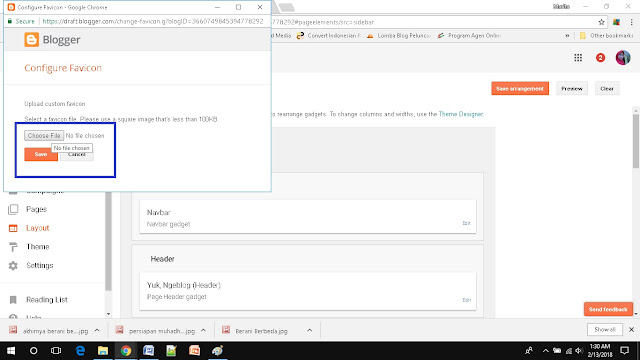The height and width of the screenshot is (360, 640).
Task: Edit the Page Header gadget
Action: (467, 300)
